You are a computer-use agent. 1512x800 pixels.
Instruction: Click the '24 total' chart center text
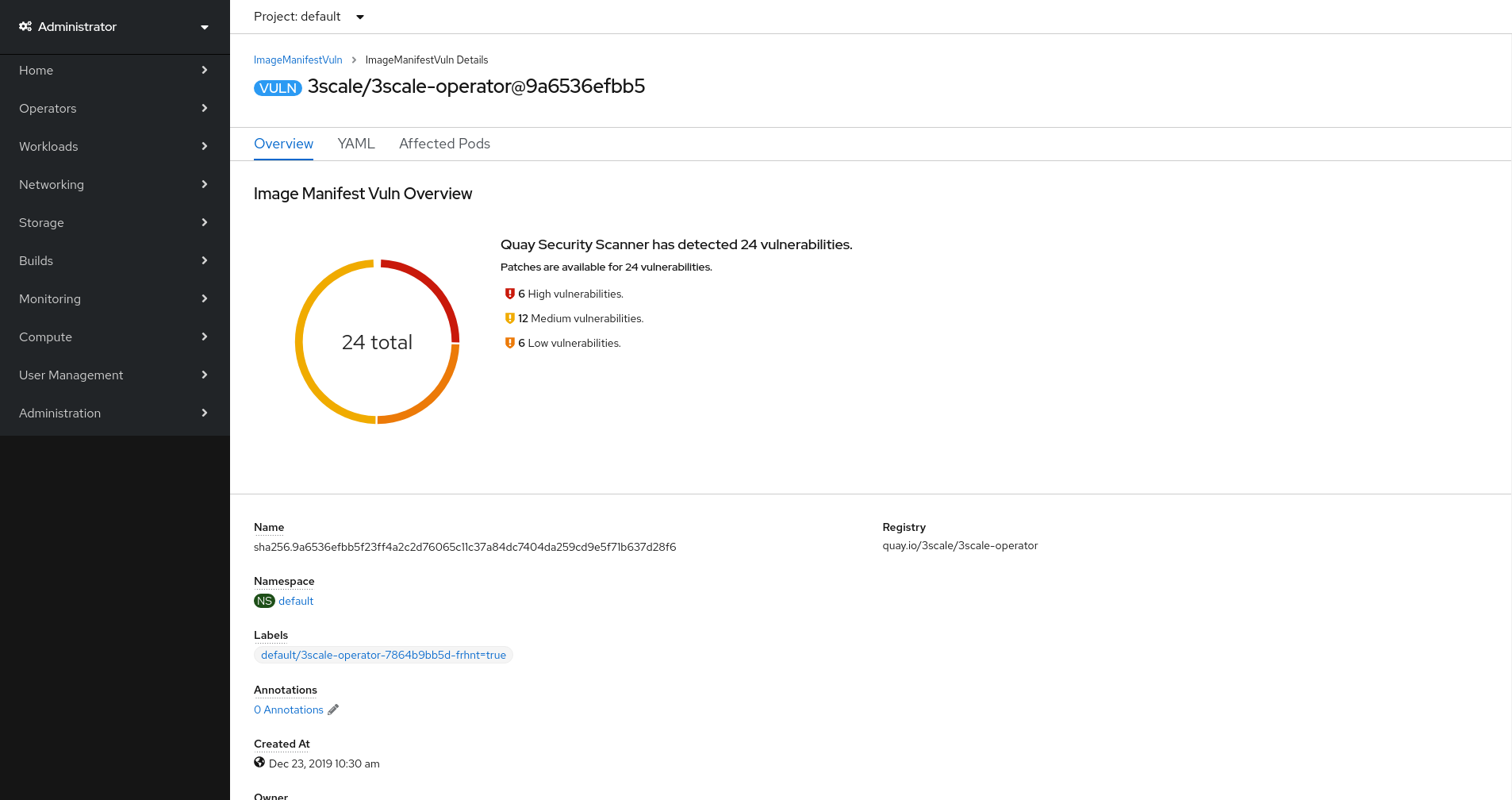[377, 342]
